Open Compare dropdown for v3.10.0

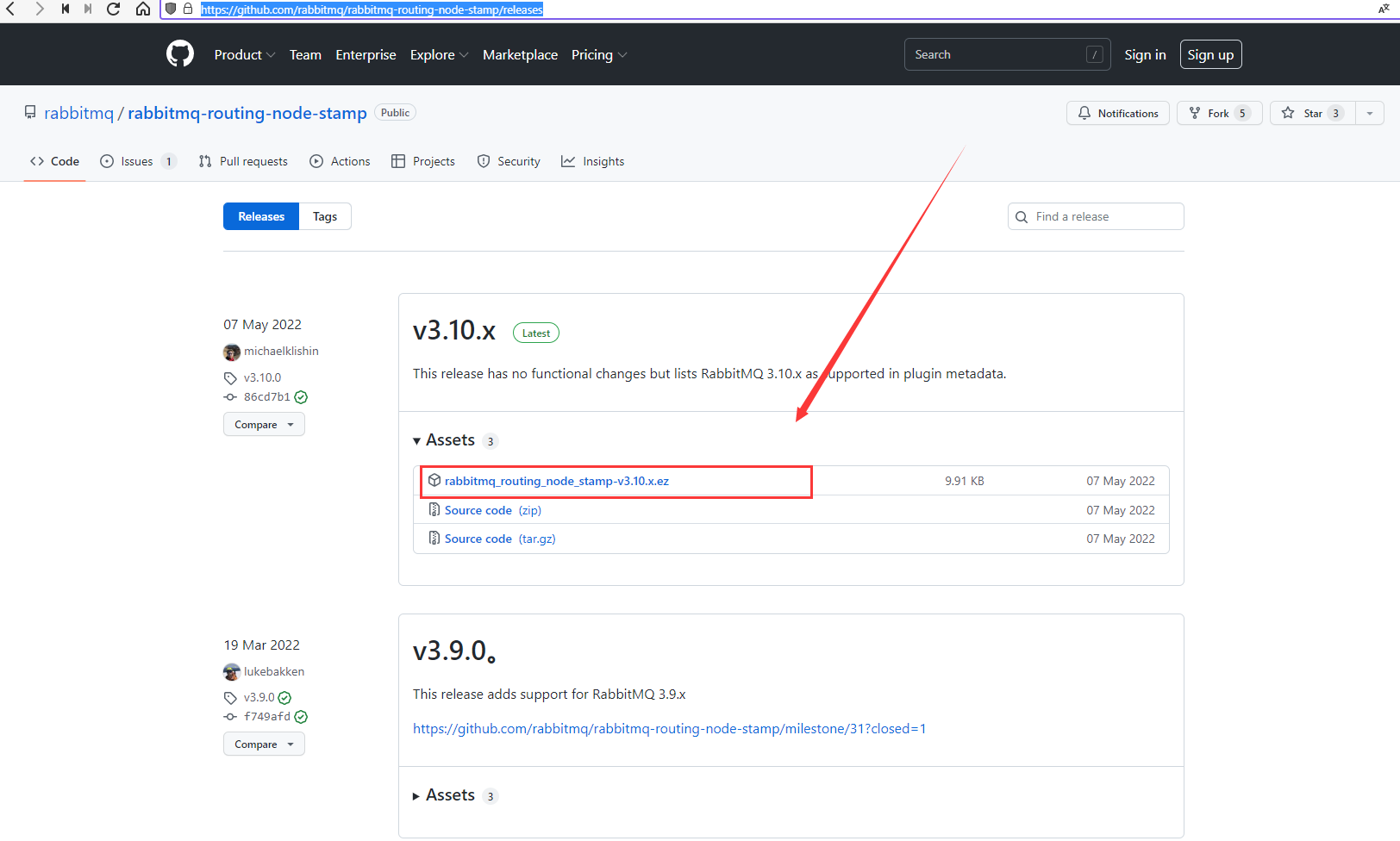coord(264,425)
